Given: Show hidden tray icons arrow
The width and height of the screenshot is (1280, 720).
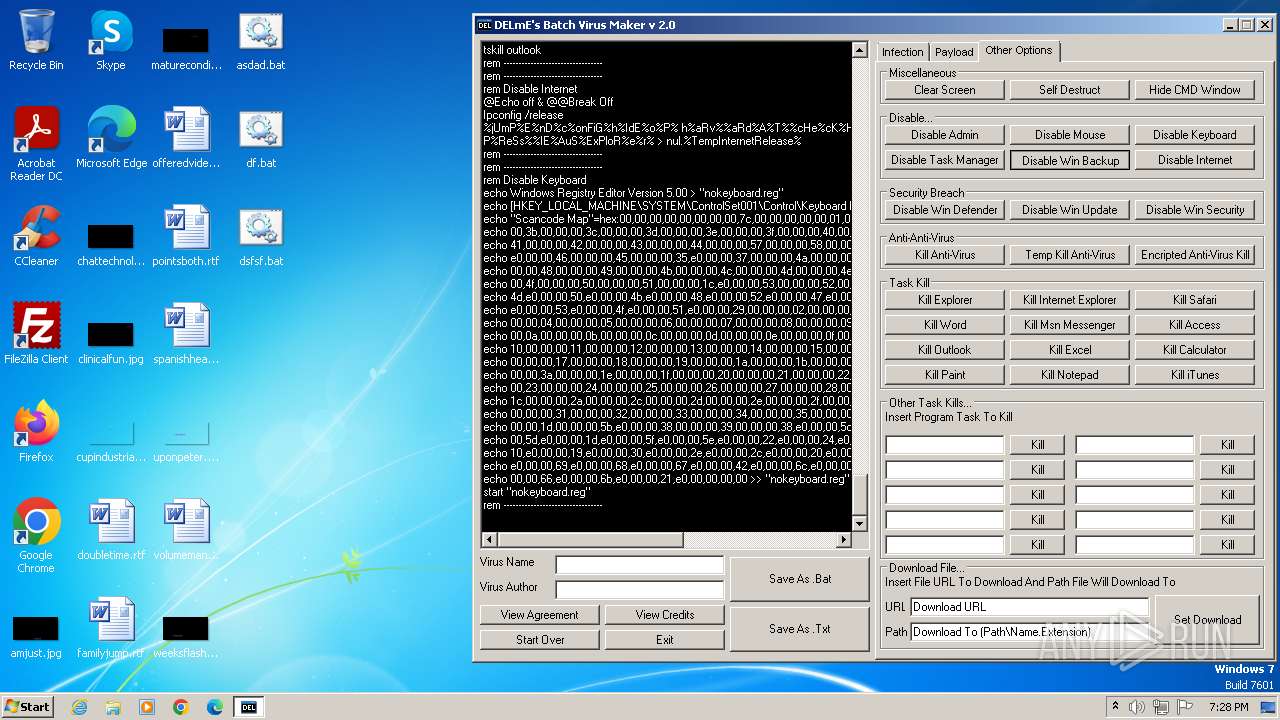Looking at the screenshot, I should click(1116, 707).
